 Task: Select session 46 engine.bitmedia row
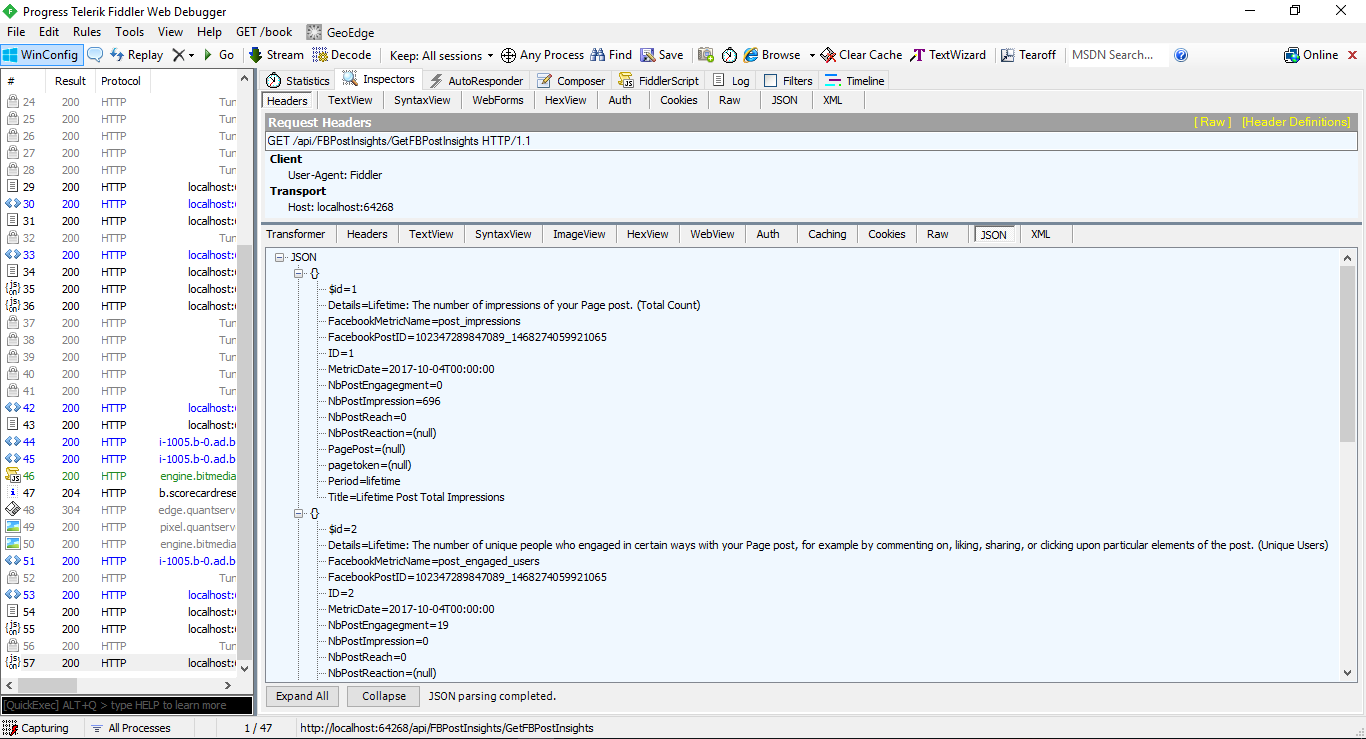click(x=120, y=476)
